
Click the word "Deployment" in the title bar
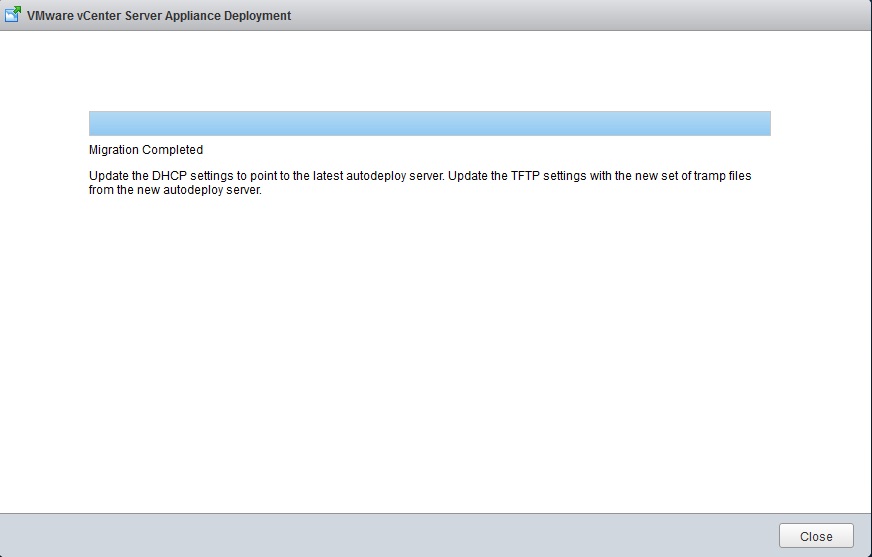(x=259, y=16)
